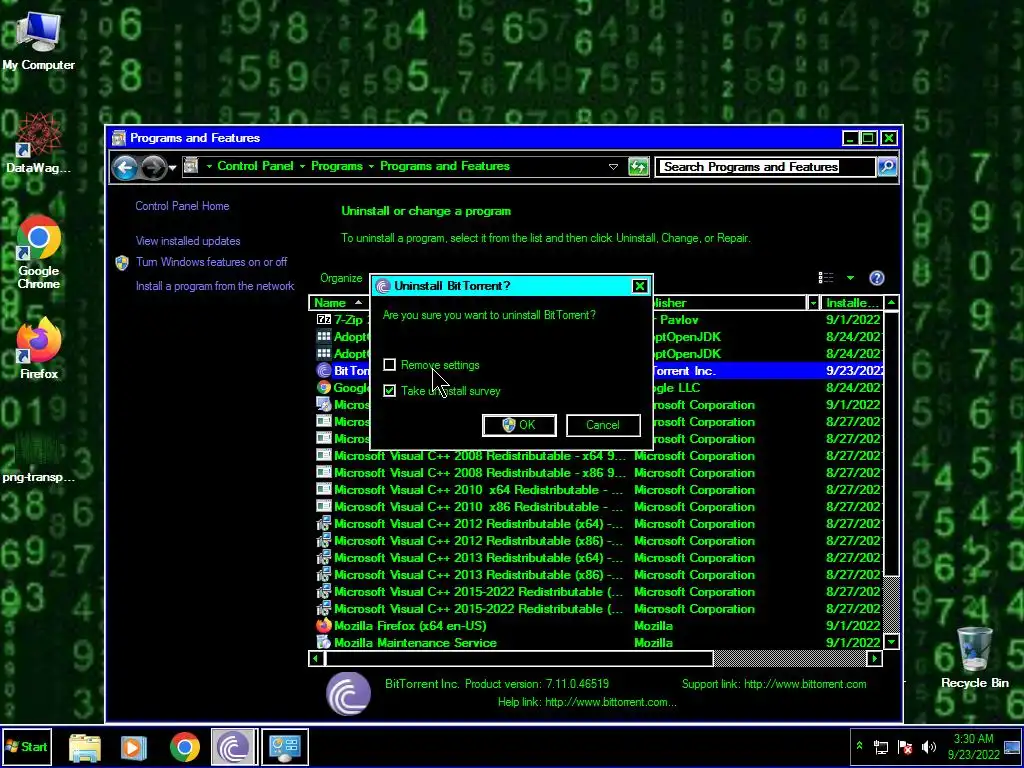The width and height of the screenshot is (1024, 768).
Task: Switch to BitTorrent taskbar button
Action: pos(234,746)
